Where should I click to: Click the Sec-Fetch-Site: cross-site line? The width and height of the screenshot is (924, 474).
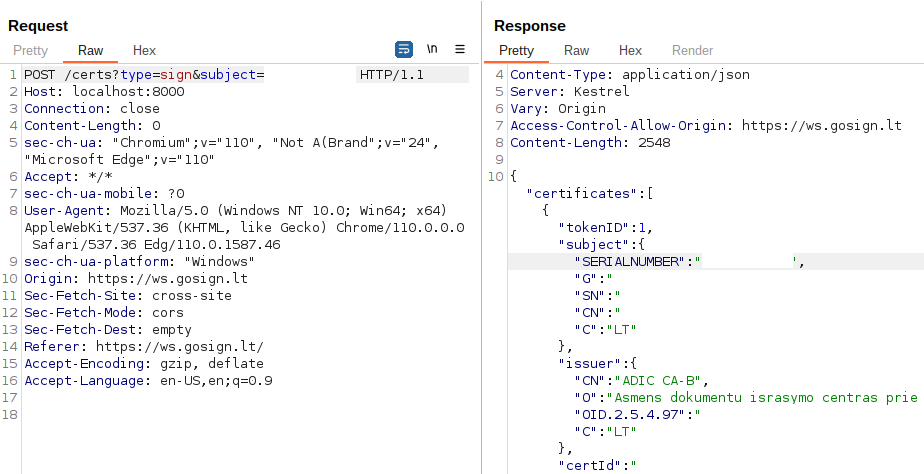[128, 296]
